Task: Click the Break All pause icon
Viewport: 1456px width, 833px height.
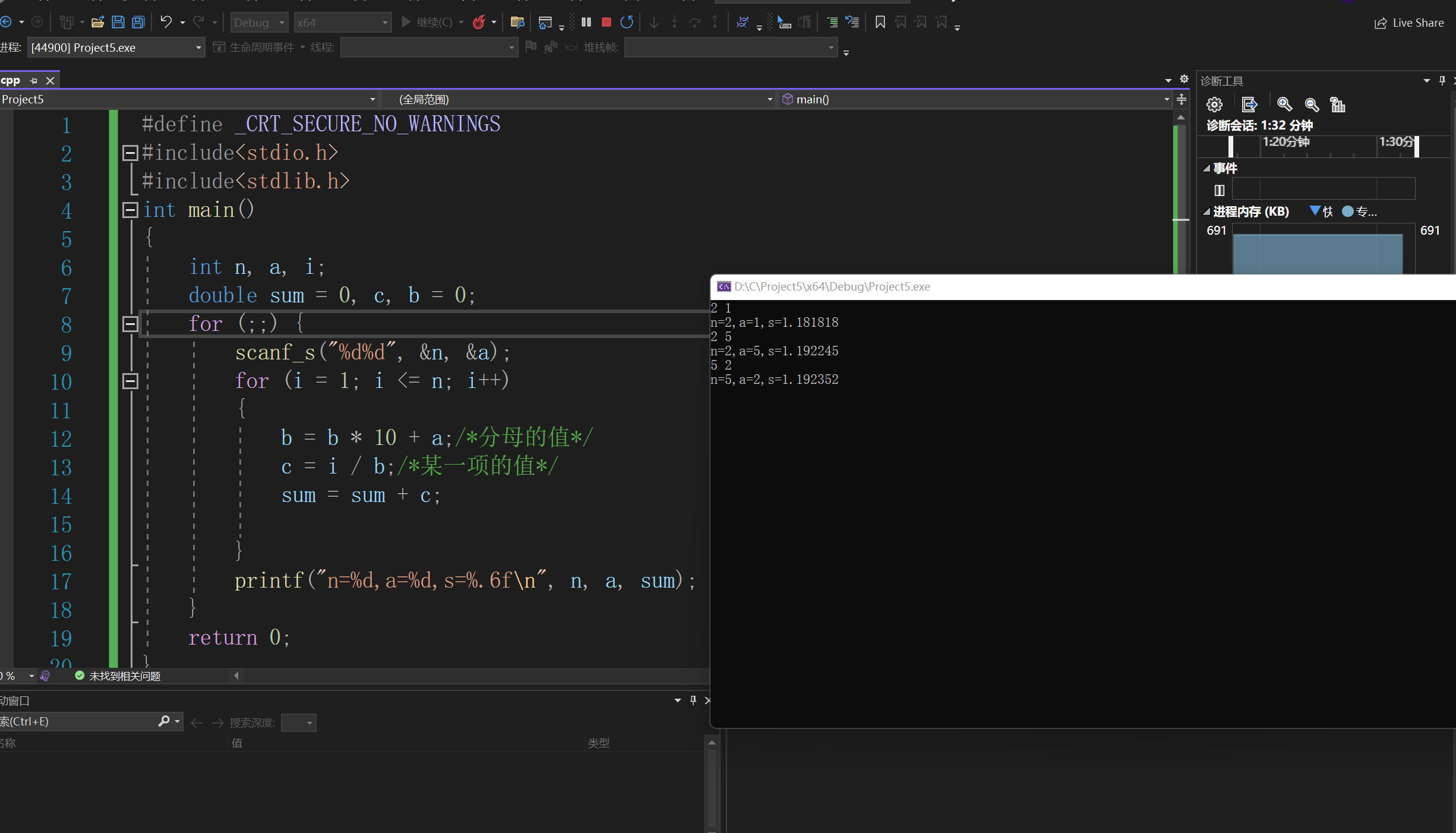Action: (x=586, y=23)
